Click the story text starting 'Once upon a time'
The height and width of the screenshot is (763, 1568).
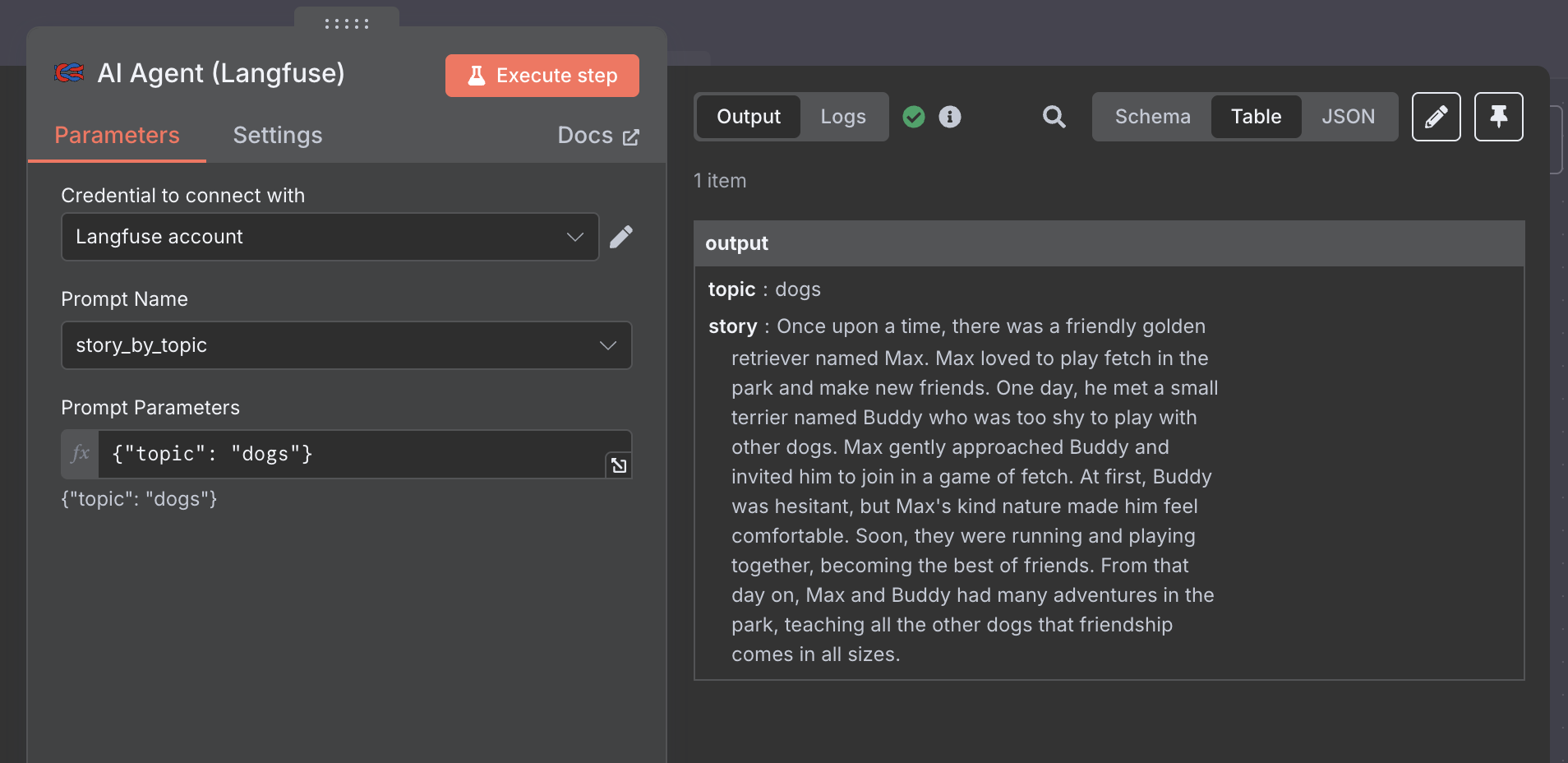coord(975,490)
